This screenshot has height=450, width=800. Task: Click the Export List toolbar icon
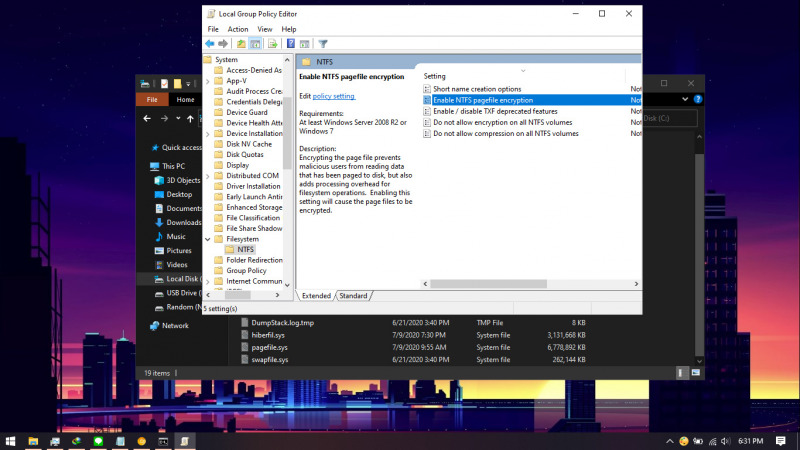[x=272, y=44]
